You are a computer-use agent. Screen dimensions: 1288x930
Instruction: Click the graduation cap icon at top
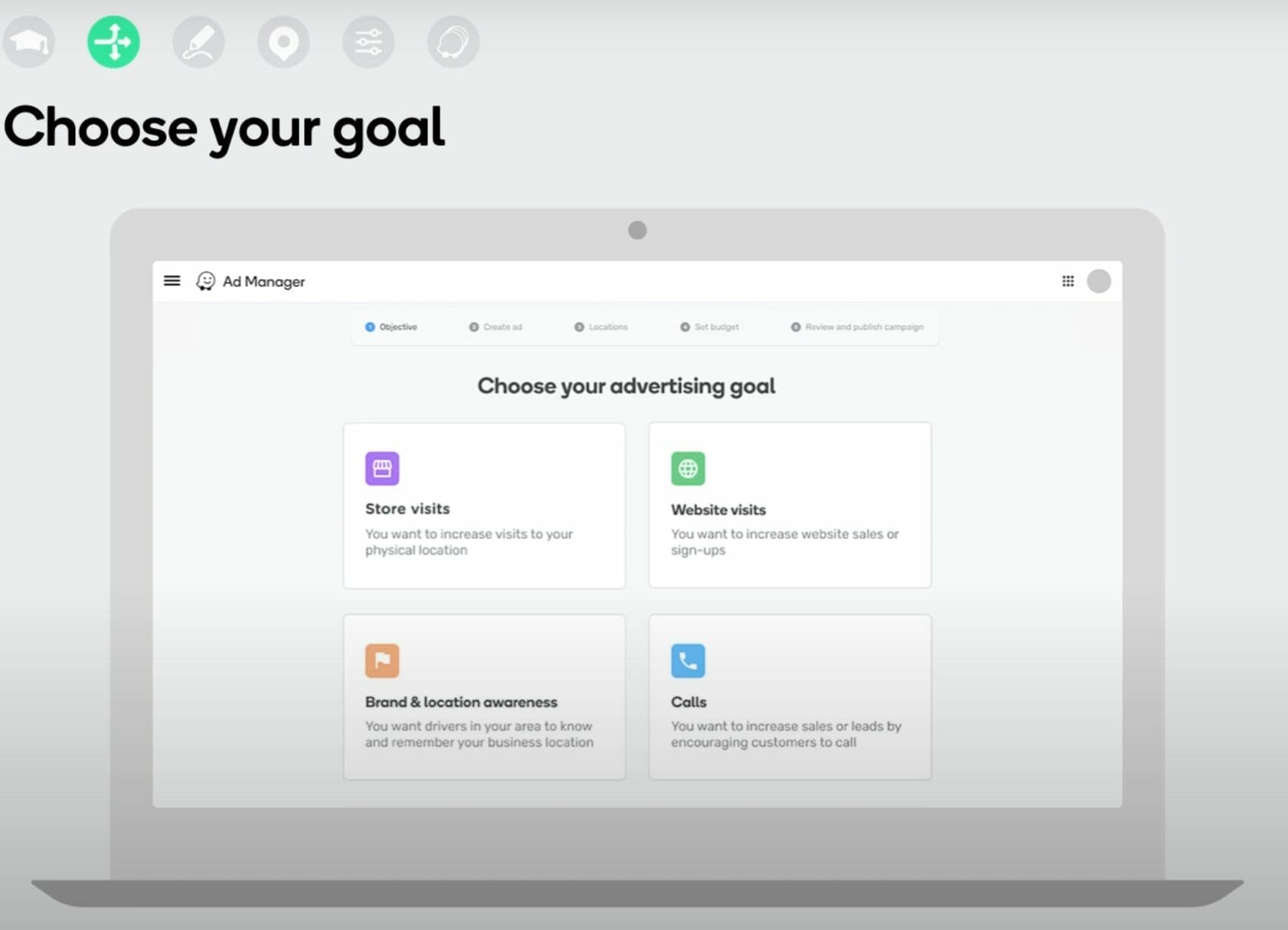point(29,42)
